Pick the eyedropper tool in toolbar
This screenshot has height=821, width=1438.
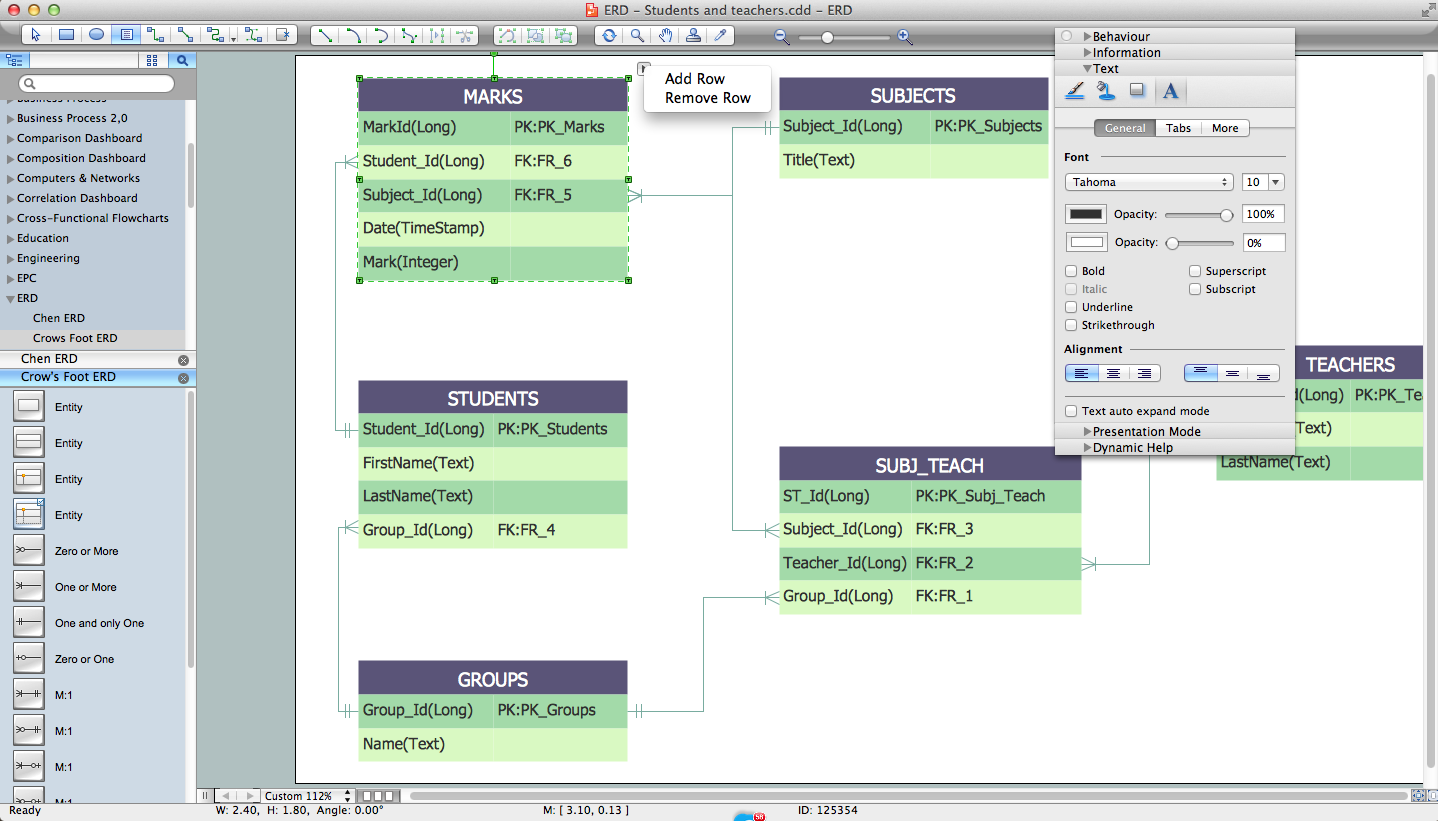click(720, 36)
